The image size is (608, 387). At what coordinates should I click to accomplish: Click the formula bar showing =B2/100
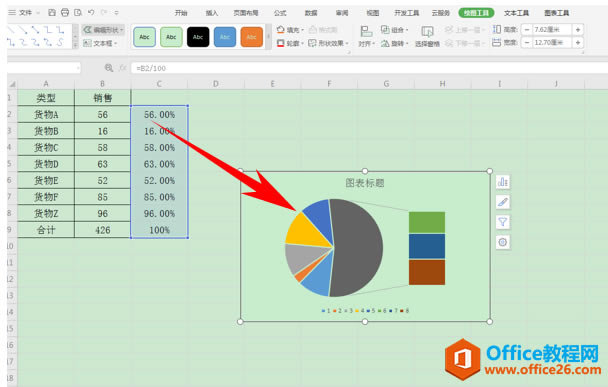pos(369,68)
